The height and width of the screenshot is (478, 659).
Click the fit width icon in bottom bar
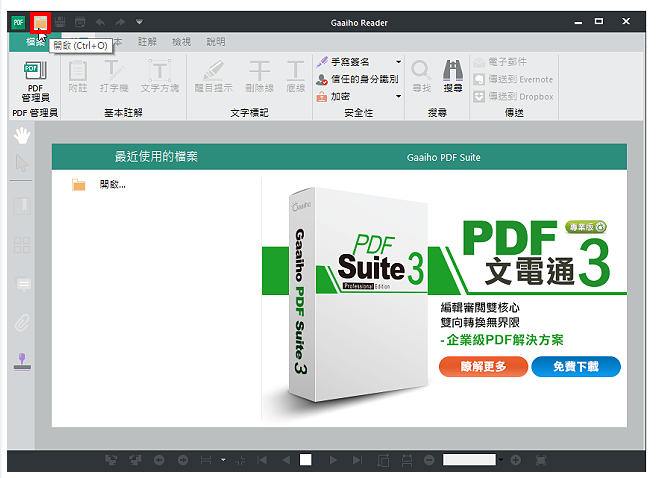(x=407, y=461)
